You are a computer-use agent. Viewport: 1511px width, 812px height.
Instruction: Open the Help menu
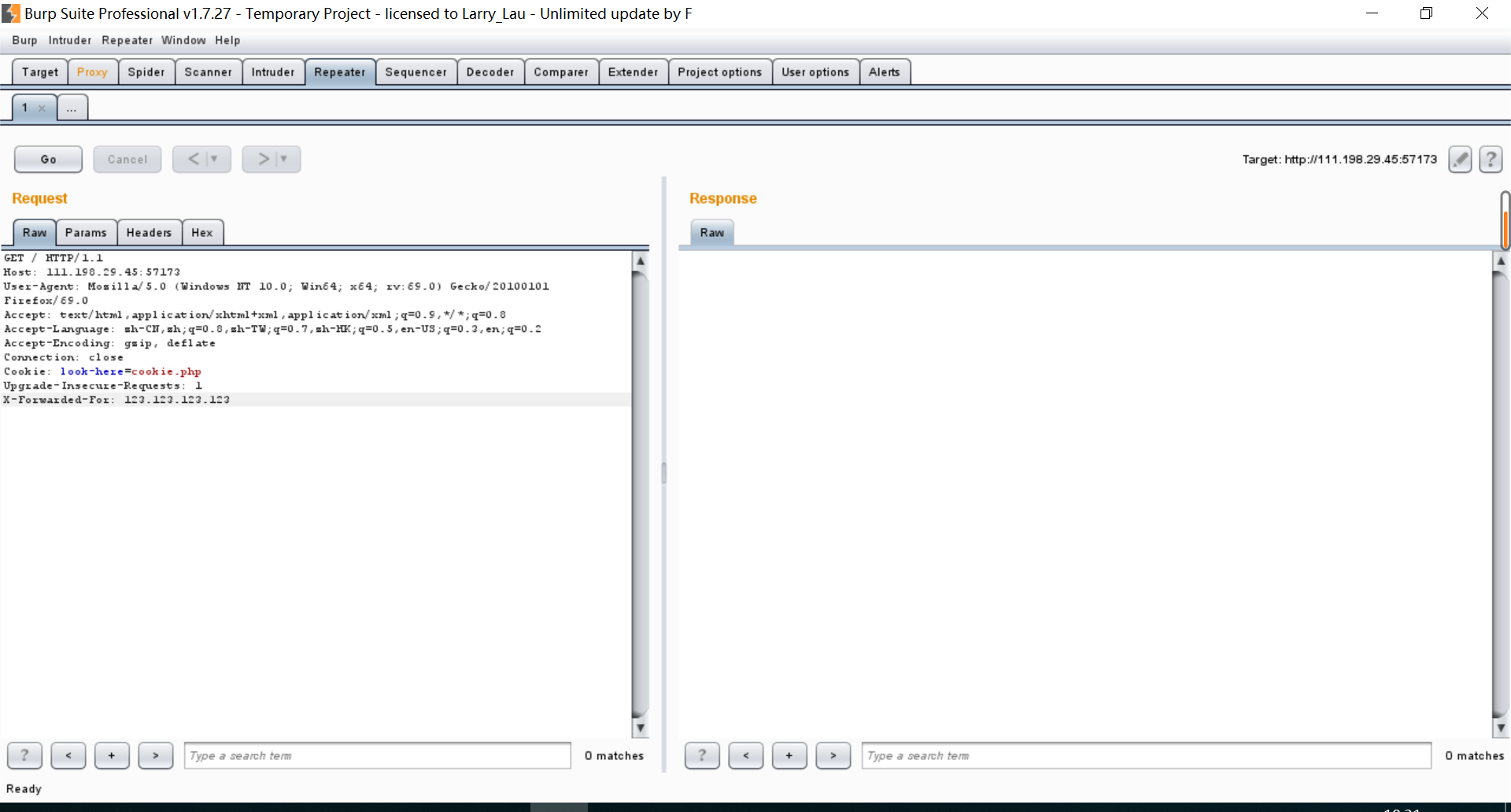pos(227,40)
